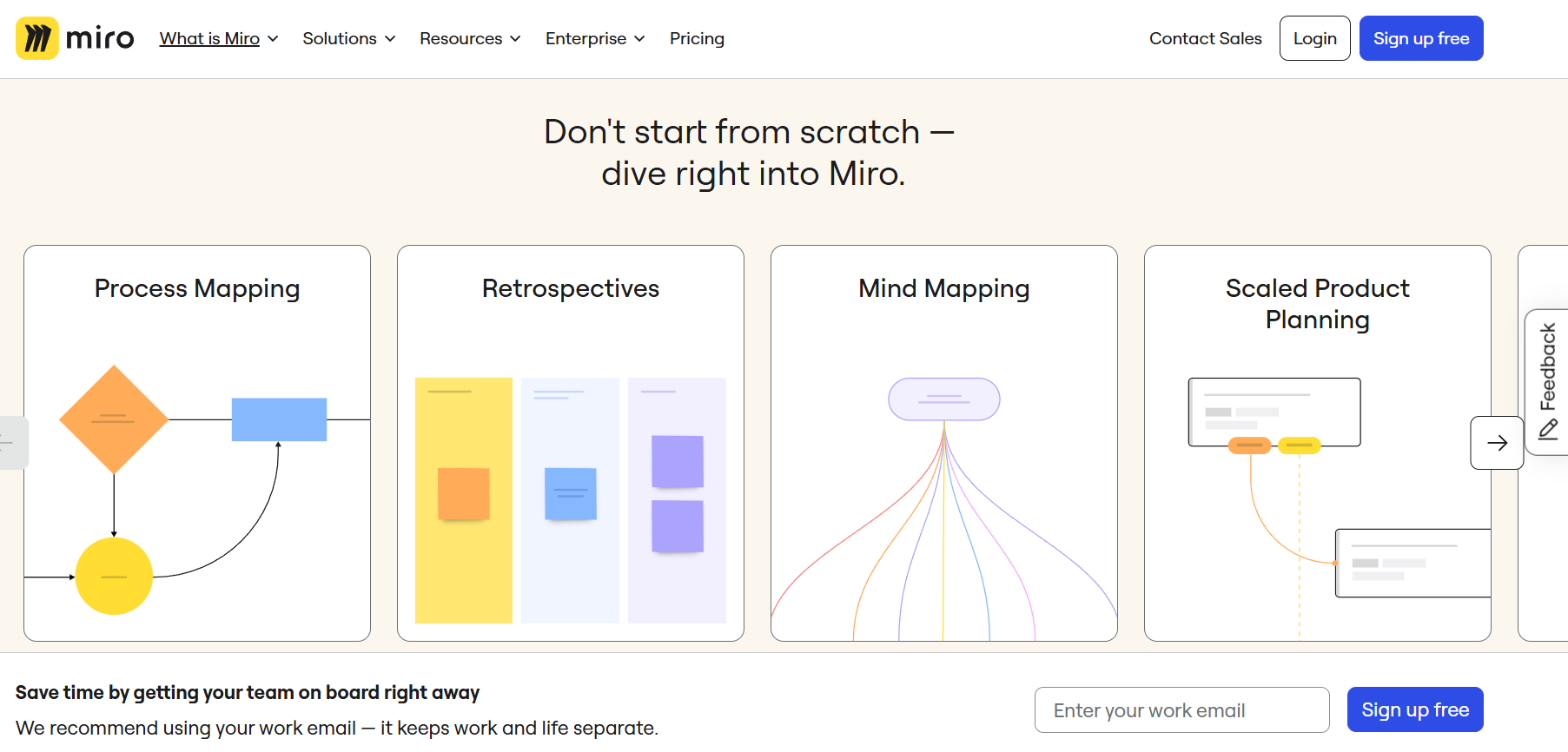
Task: Go to the Pricing page
Action: point(697,38)
